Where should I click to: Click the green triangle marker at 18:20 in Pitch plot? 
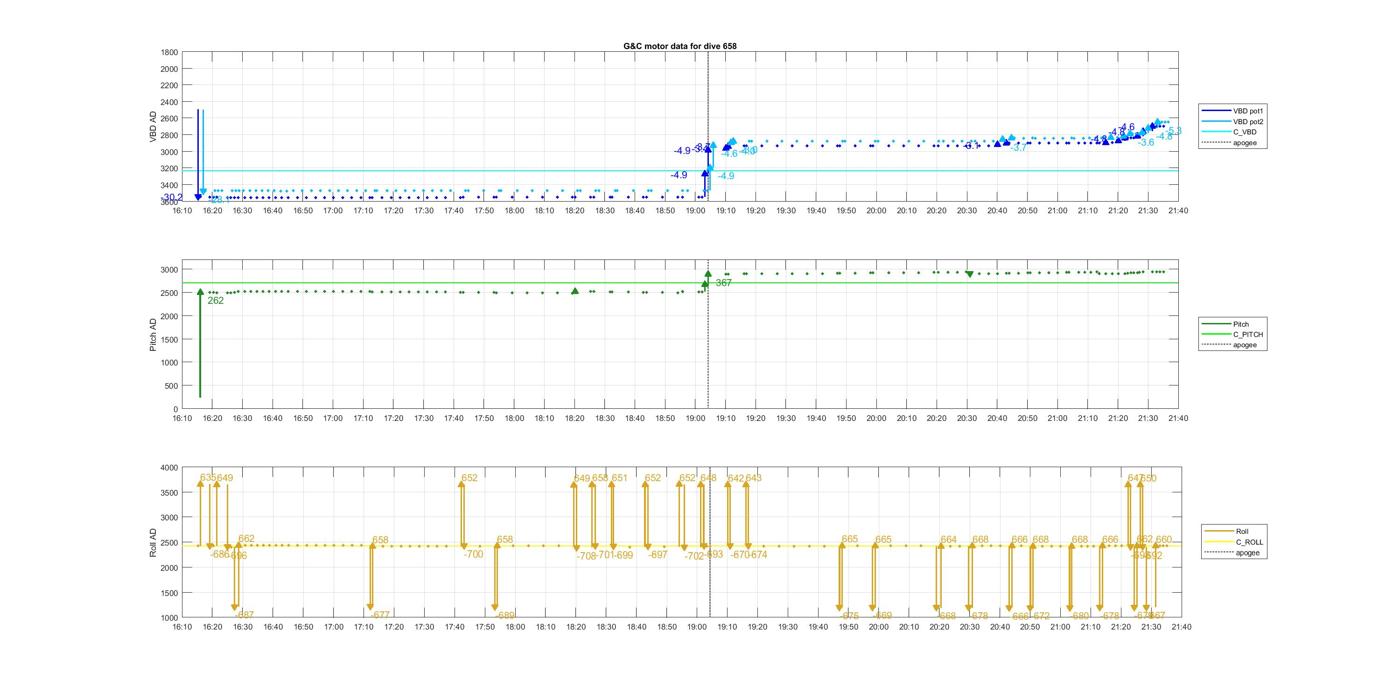point(575,291)
